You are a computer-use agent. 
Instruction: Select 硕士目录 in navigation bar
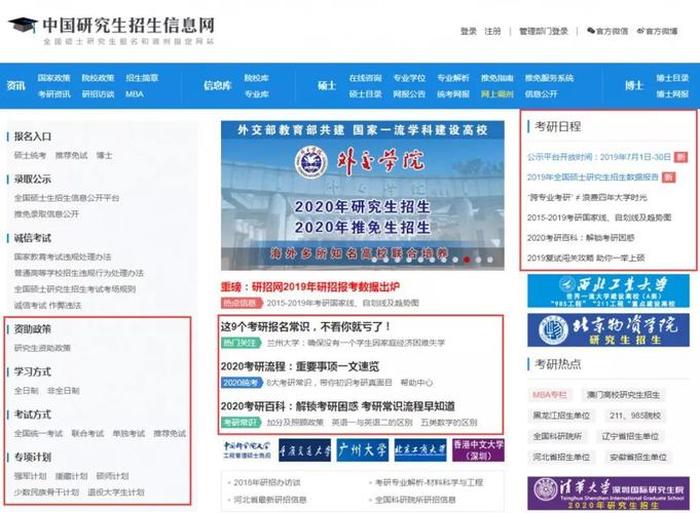pyautogui.click(x=365, y=94)
